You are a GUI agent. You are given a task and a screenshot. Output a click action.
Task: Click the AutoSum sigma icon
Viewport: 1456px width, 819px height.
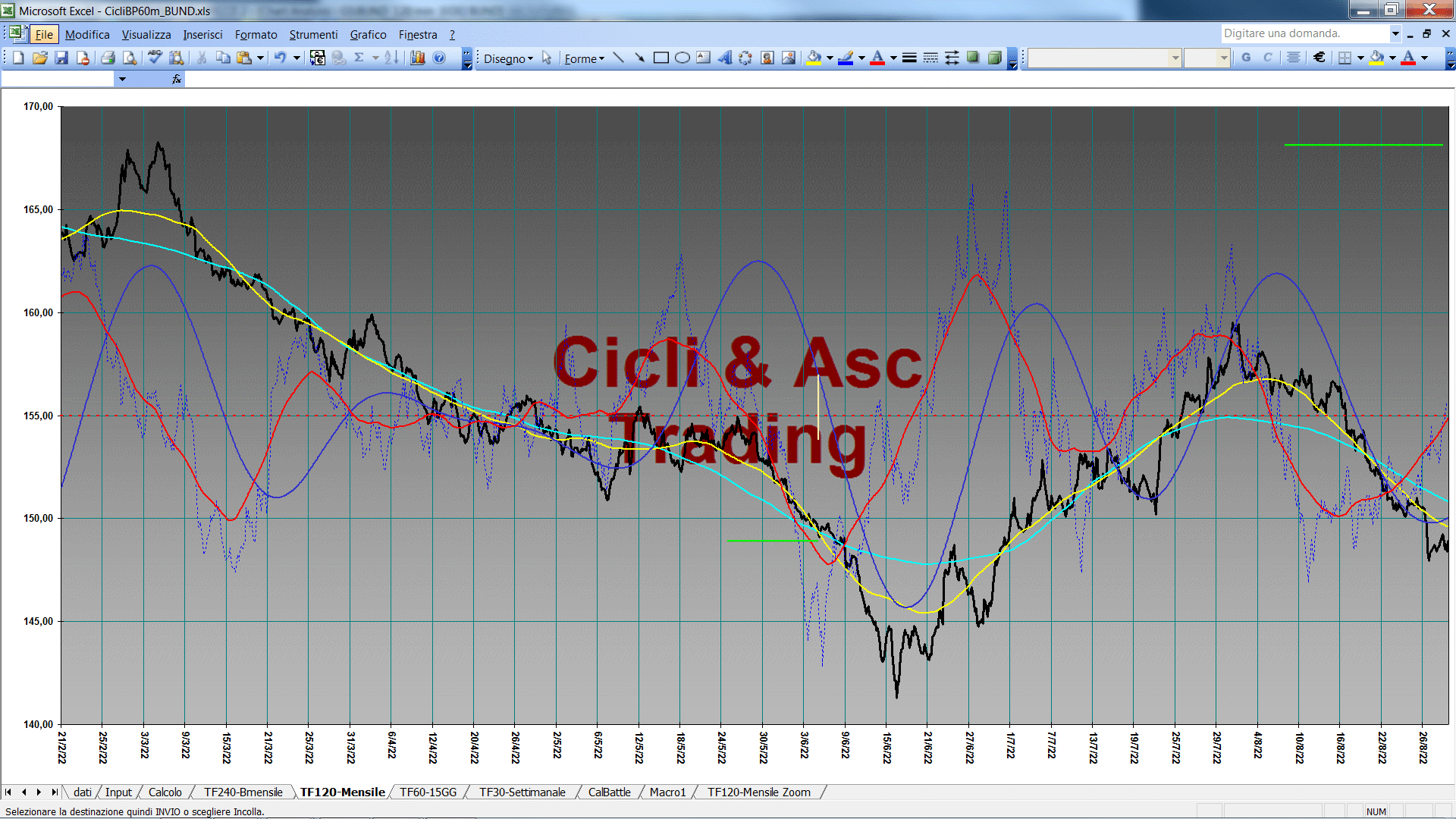pos(359,58)
